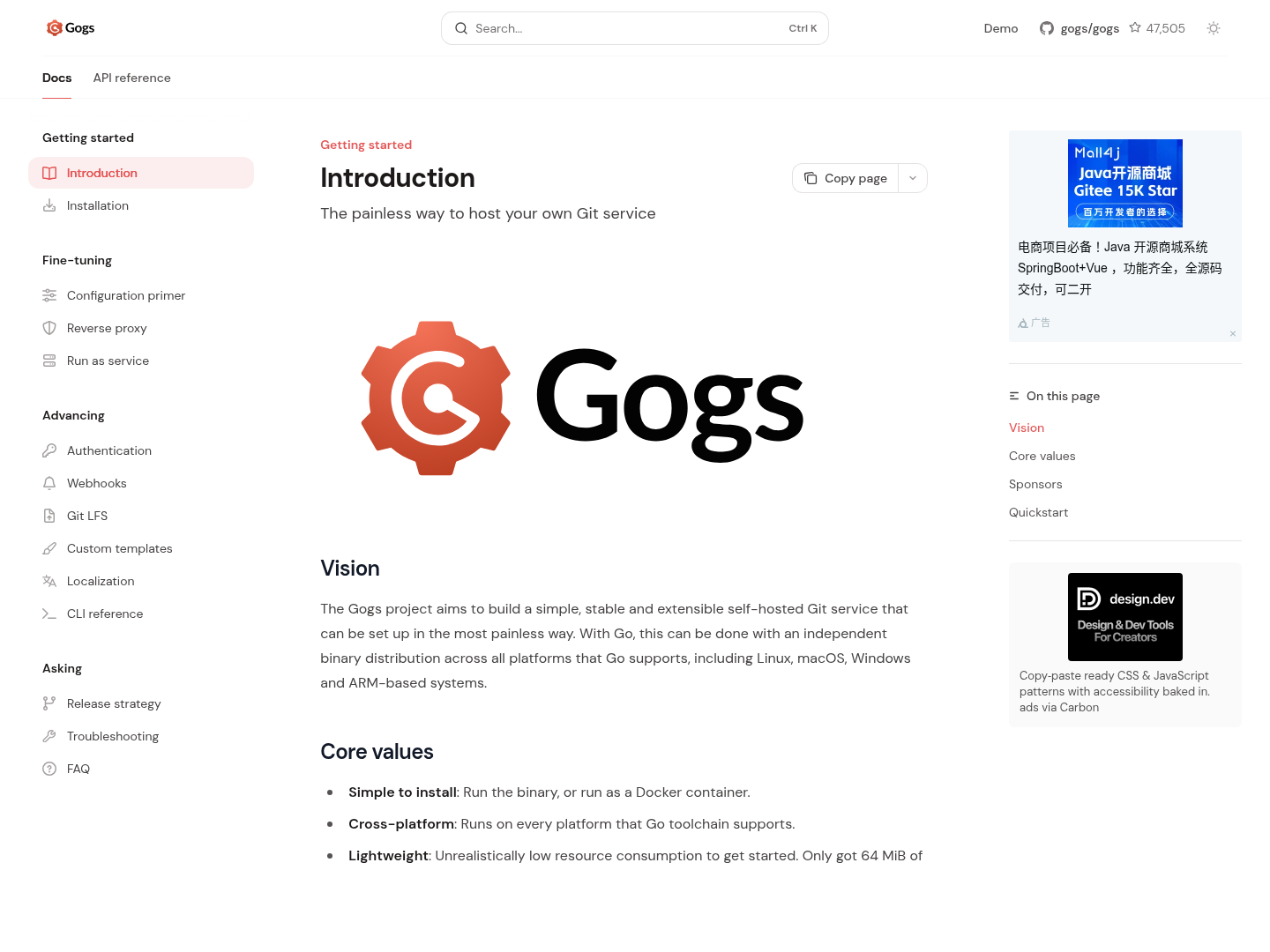Click the wrench icon beside Troubleshooting
Image resolution: width=1270 pixels, height=952 pixels.
coord(49,736)
